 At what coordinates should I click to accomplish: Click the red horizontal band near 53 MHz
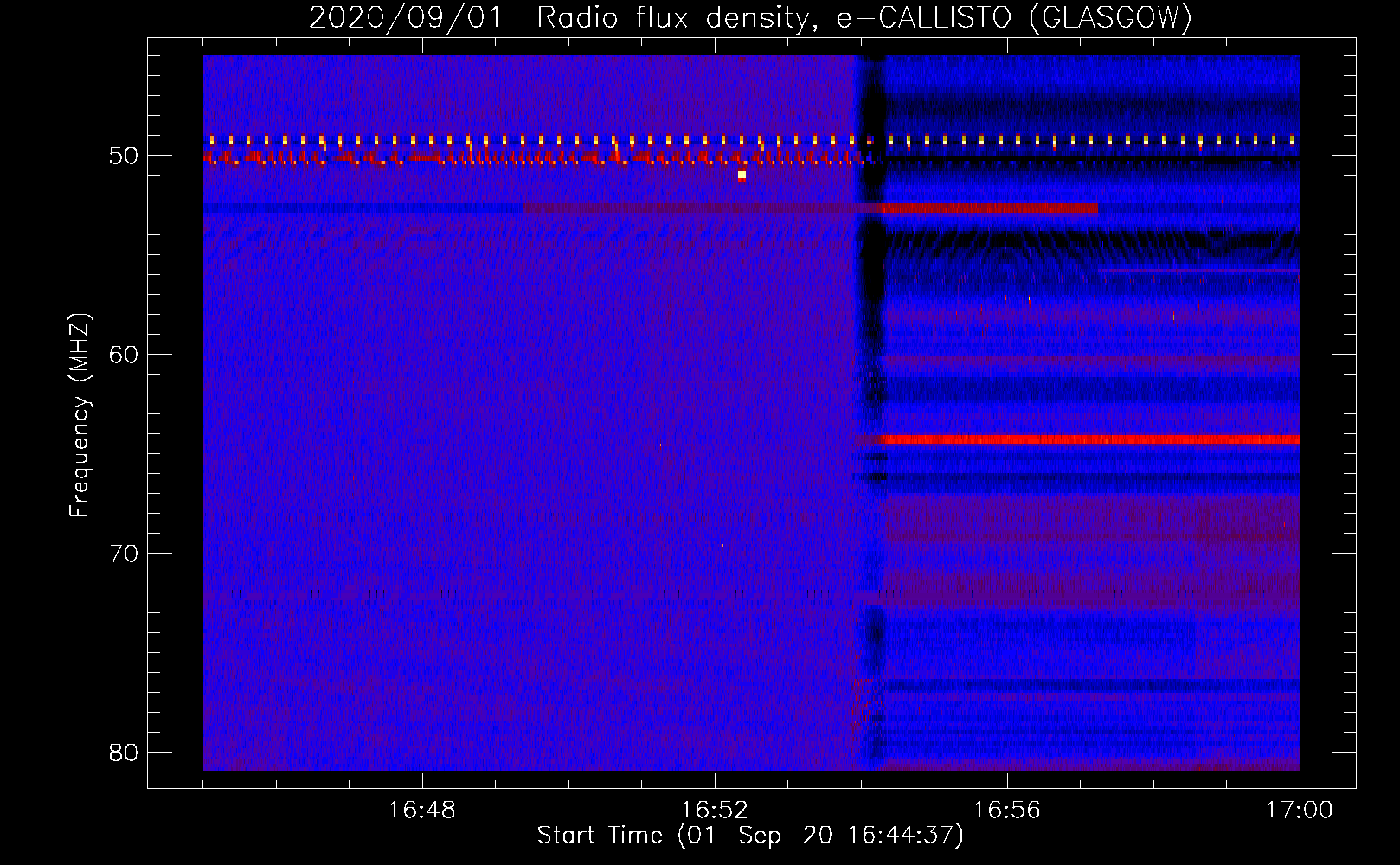coord(989,208)
